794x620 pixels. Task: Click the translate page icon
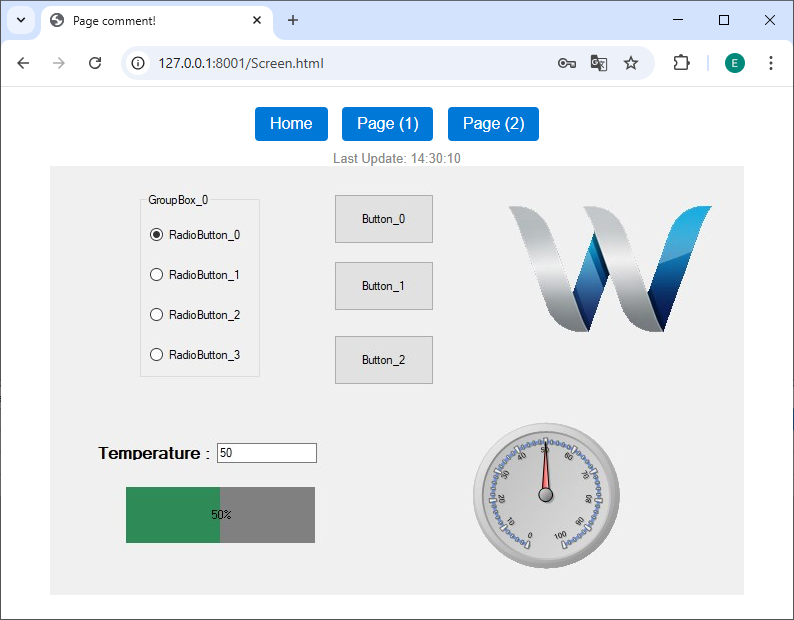(x=599, y=63)
